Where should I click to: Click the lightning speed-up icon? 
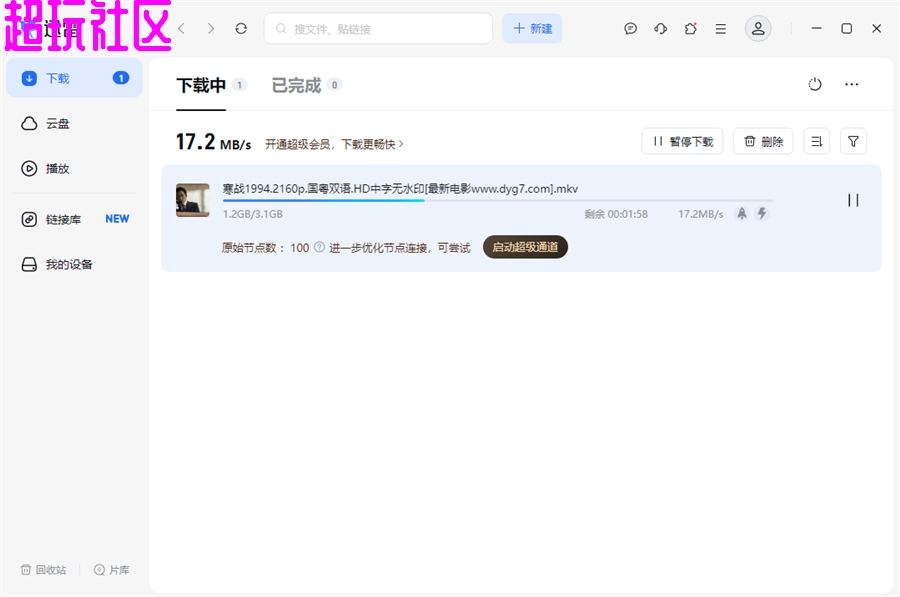[762, 214]
